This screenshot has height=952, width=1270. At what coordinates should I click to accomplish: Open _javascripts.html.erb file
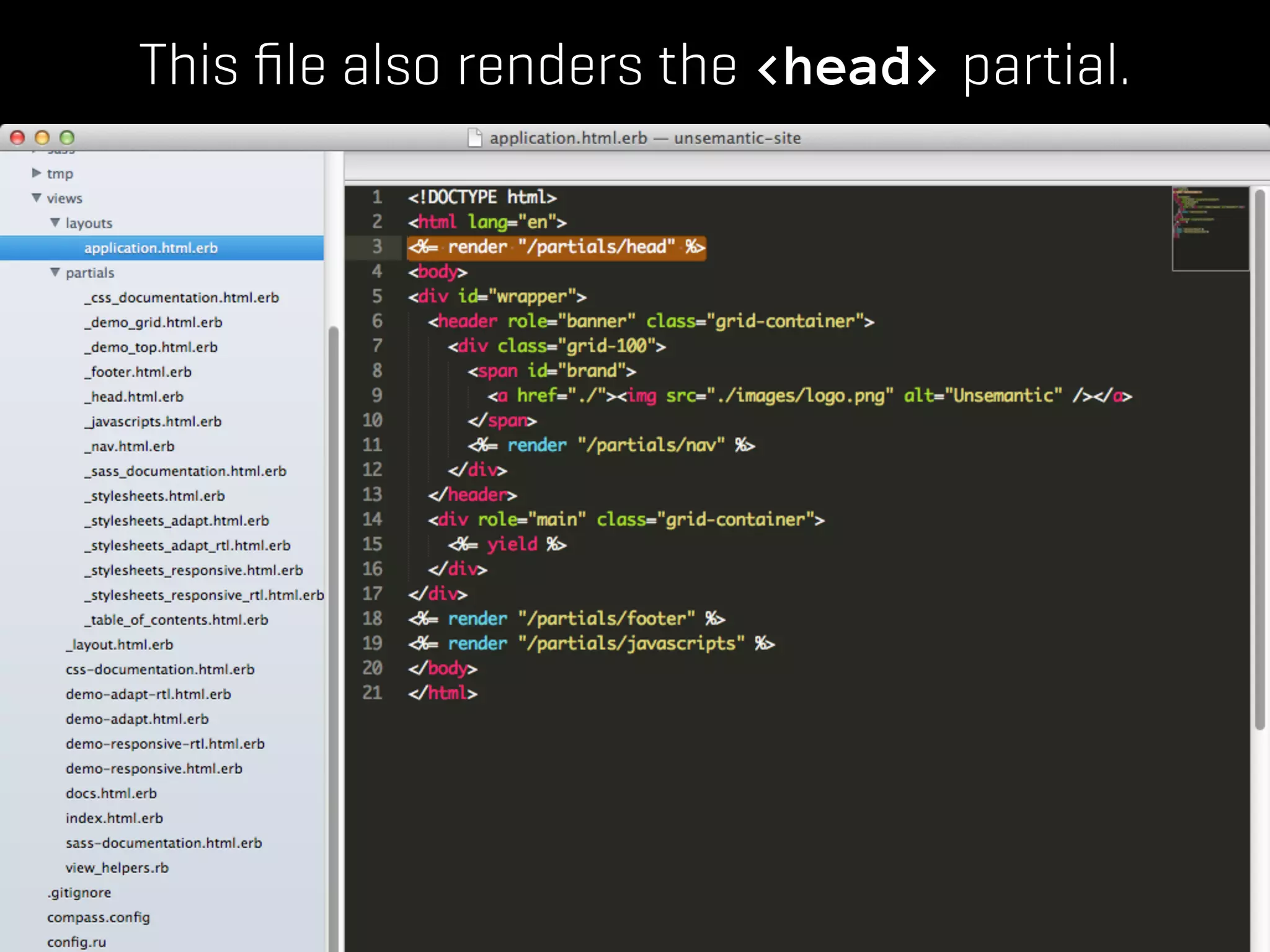153,421
